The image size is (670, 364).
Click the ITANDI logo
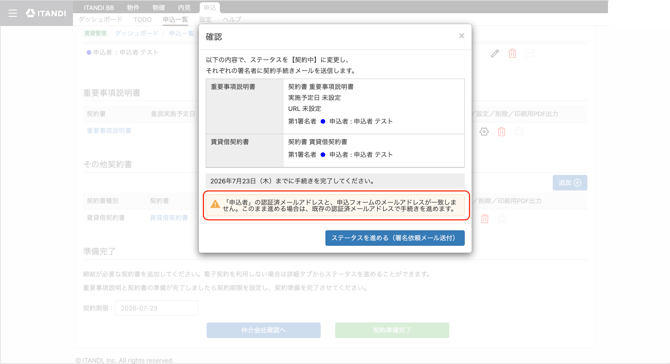click(46, 13)
